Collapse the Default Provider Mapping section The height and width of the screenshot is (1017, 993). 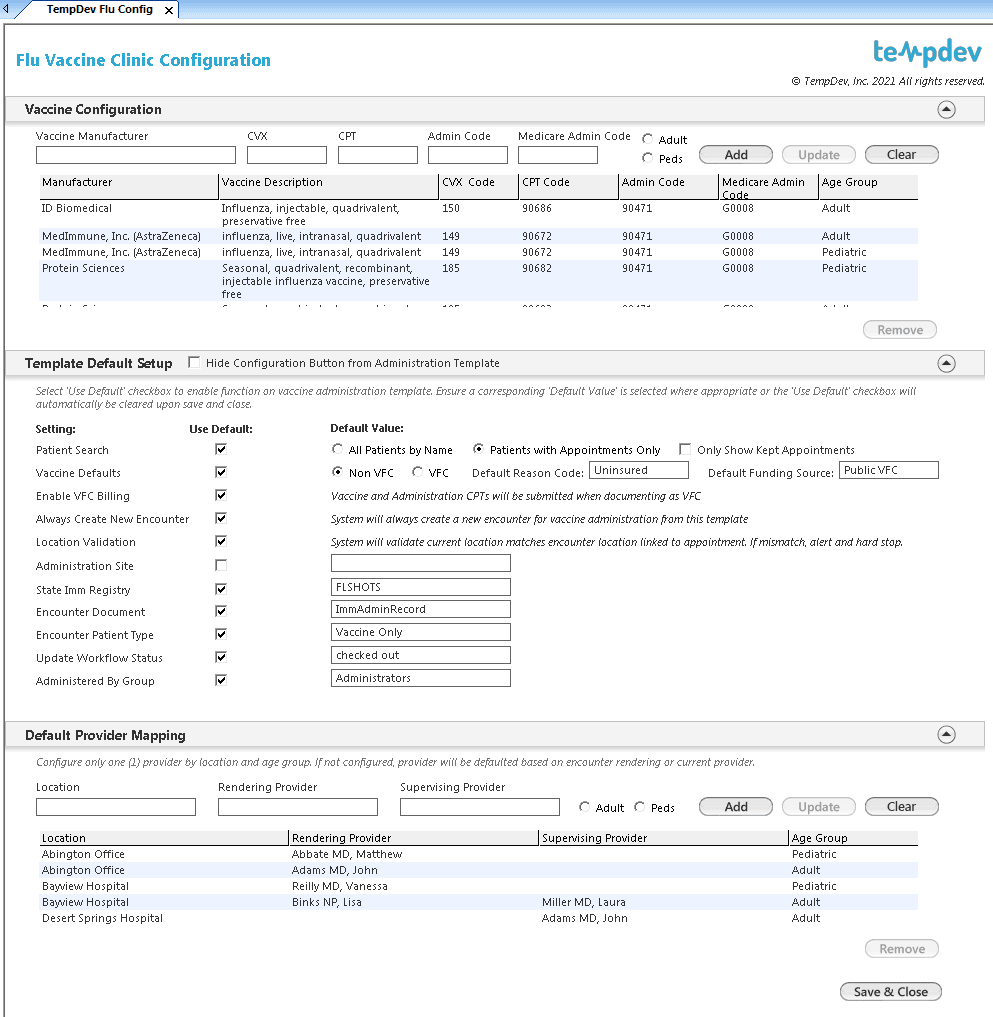(x=946, y=735)
